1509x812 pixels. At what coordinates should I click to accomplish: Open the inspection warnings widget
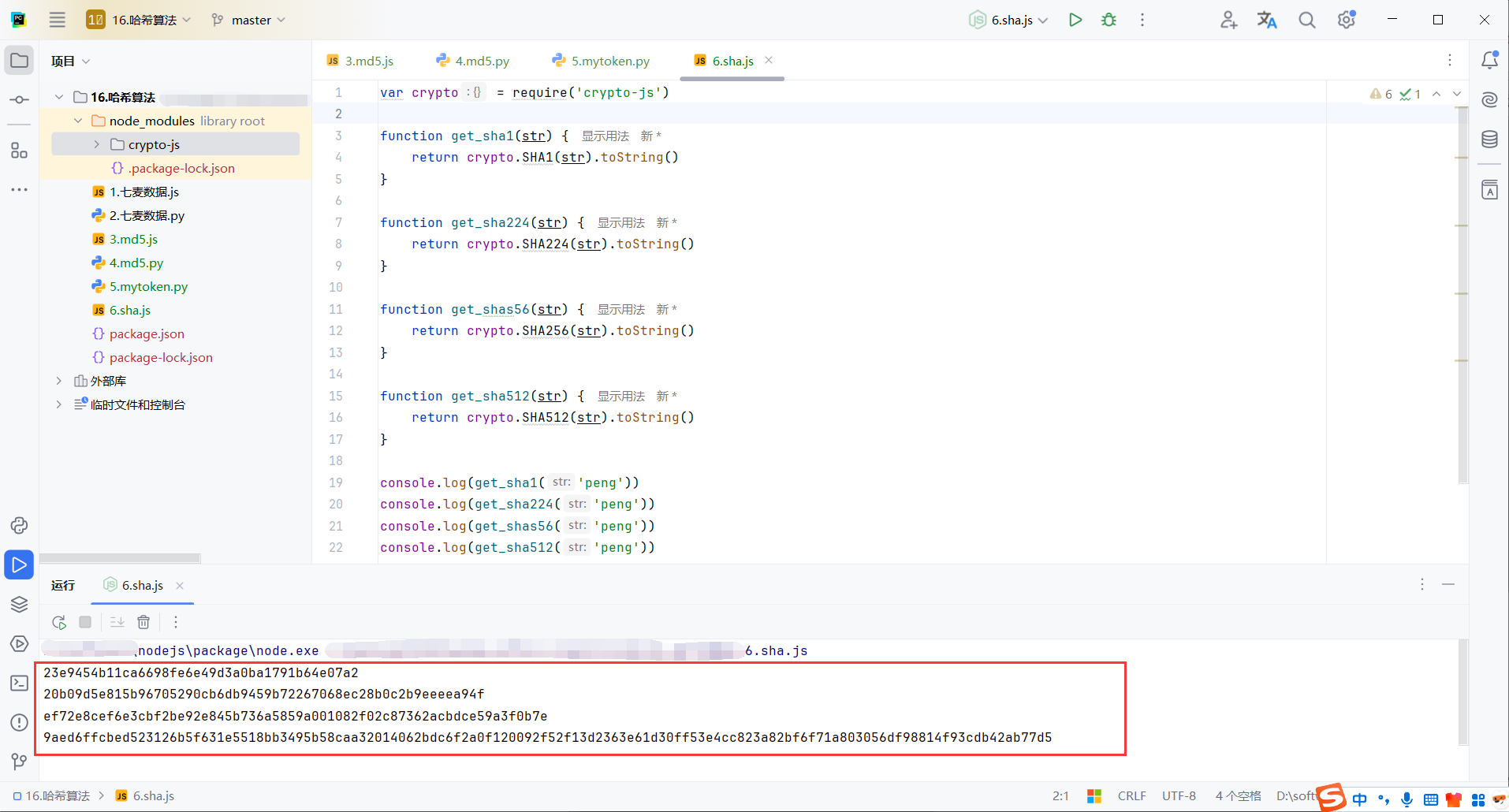pos(1395,94)
